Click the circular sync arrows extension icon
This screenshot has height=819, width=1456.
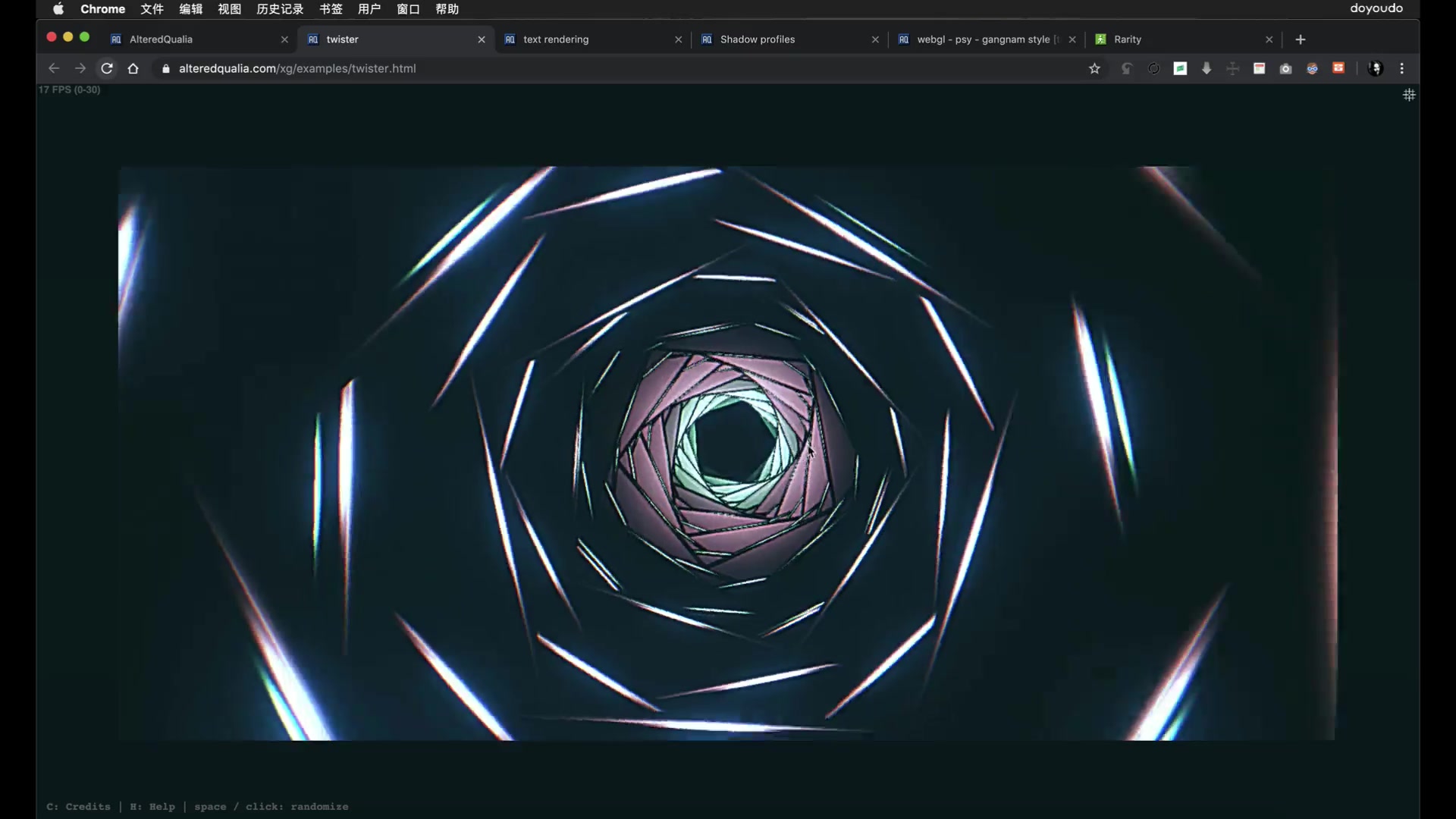pyautogui.click(x=1153, y=69)
